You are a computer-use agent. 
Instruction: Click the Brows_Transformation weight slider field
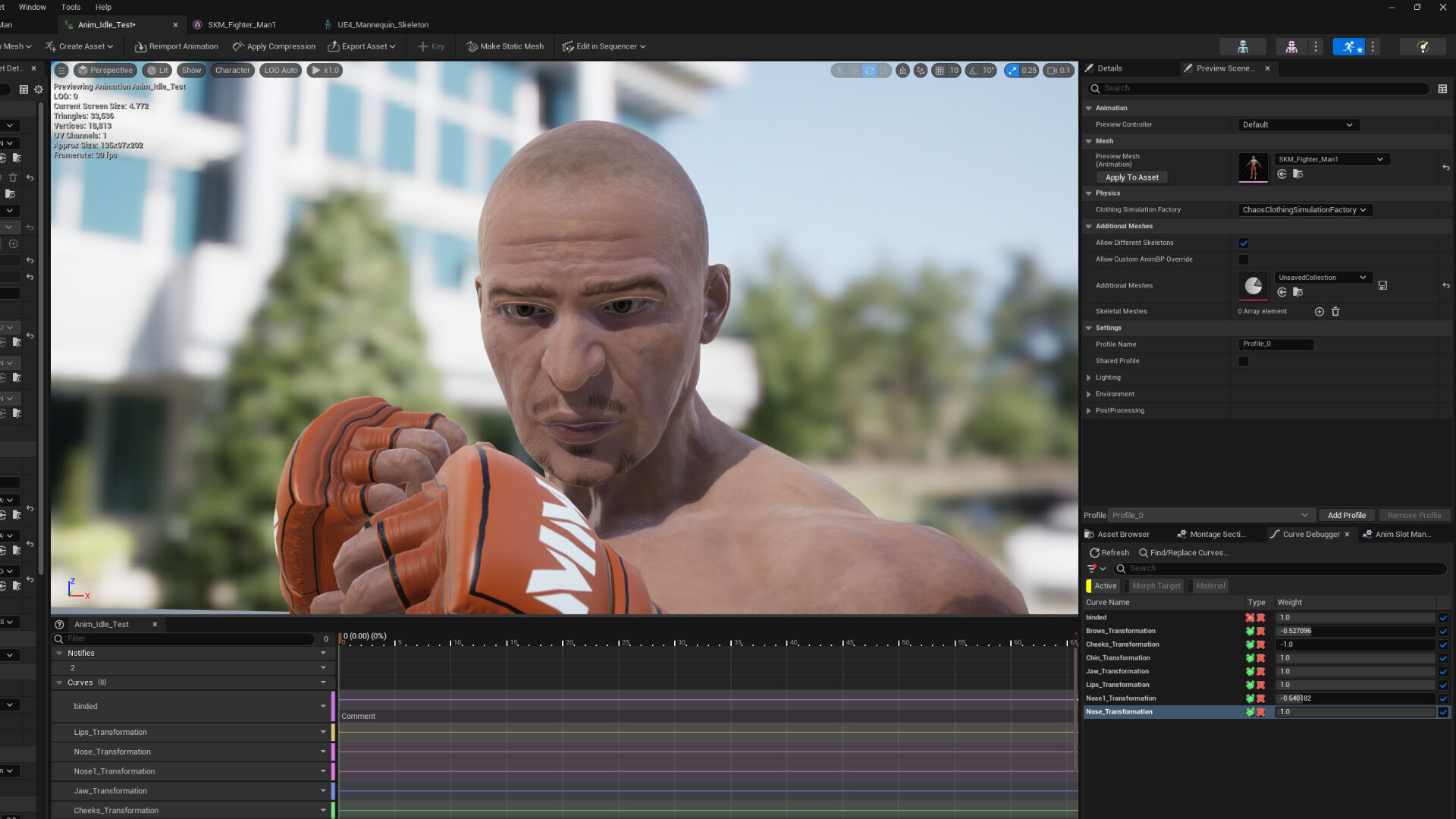pos(1354,631)
